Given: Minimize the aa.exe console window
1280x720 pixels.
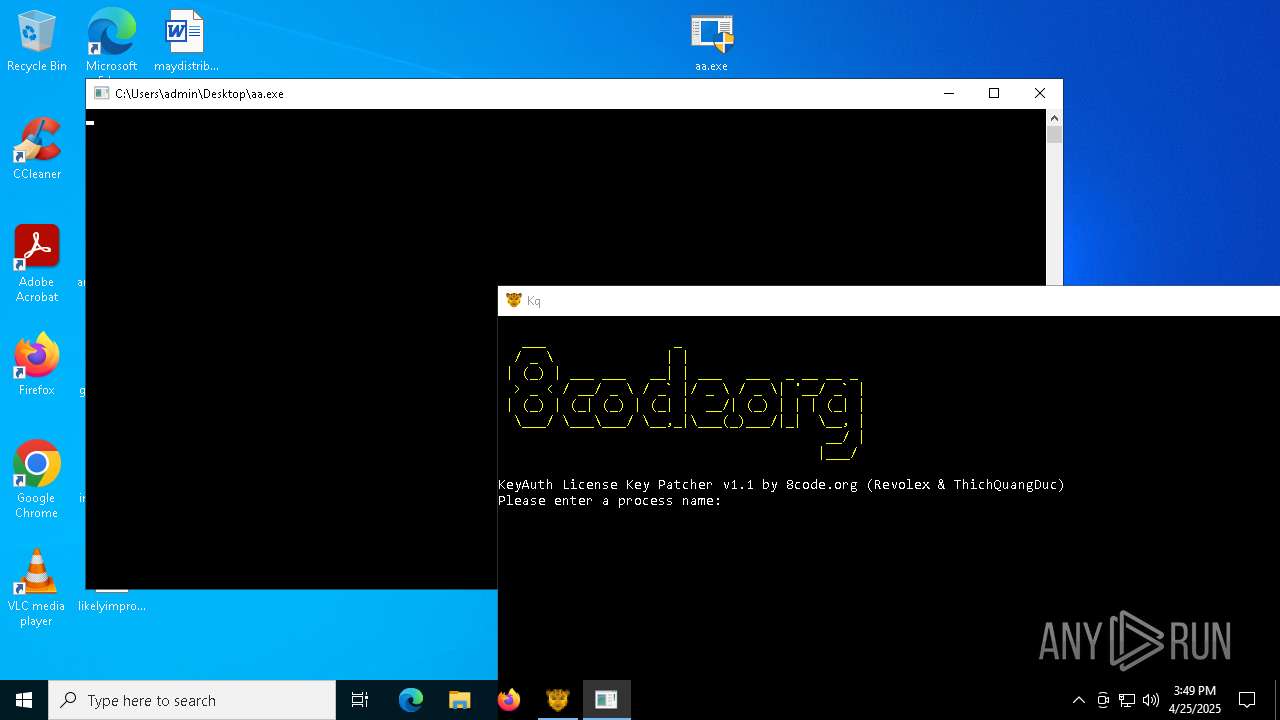Looking at the screenshot, I should coord(949,93).
